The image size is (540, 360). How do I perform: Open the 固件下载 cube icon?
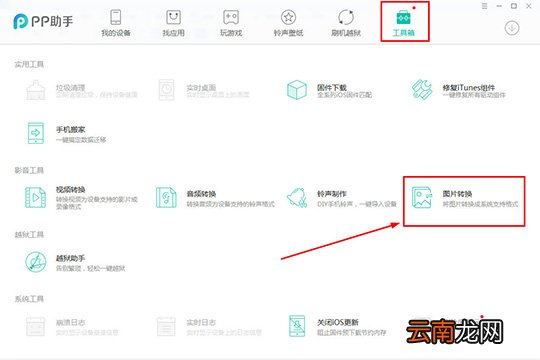(x=297, y=90)
